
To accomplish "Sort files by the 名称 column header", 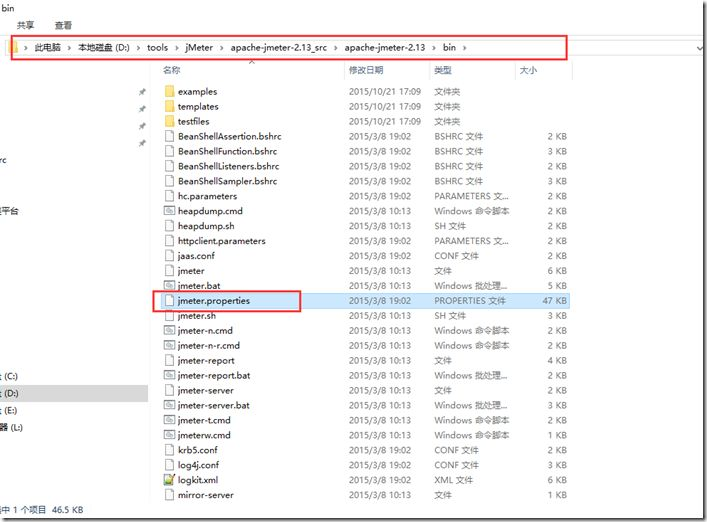I will (172, 70).
